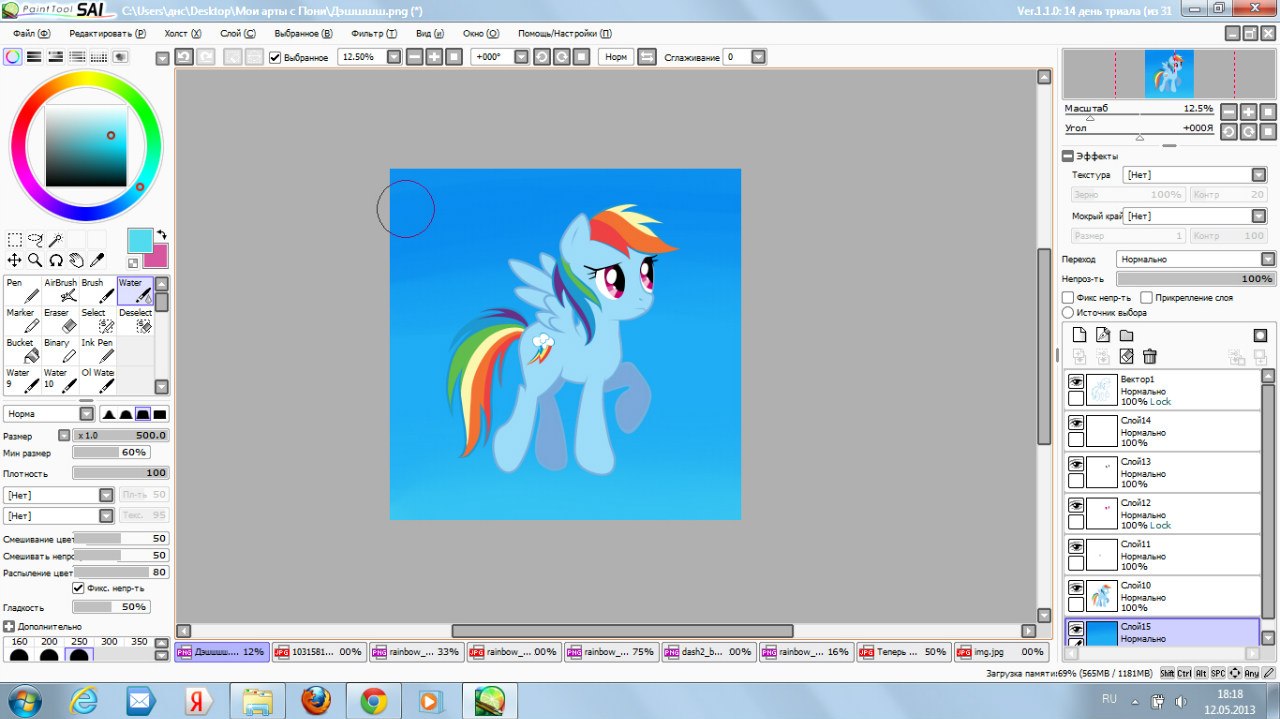Uncheck the Выбранное checkbox
Image resolution: width=1280 pixels, height=719 pixels.
pyautogui.click(x=276, y=58)
